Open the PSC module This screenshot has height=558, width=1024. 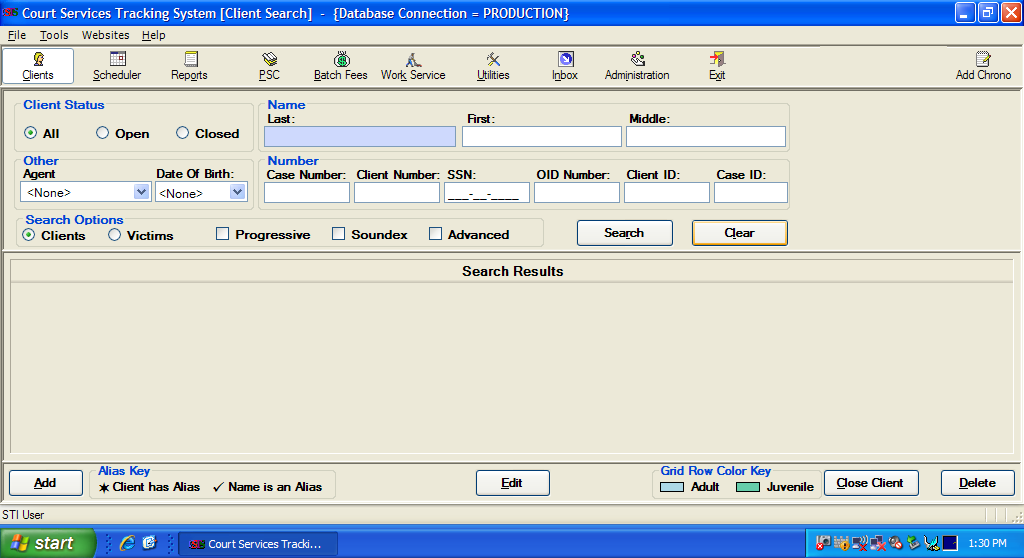(269, 66)
